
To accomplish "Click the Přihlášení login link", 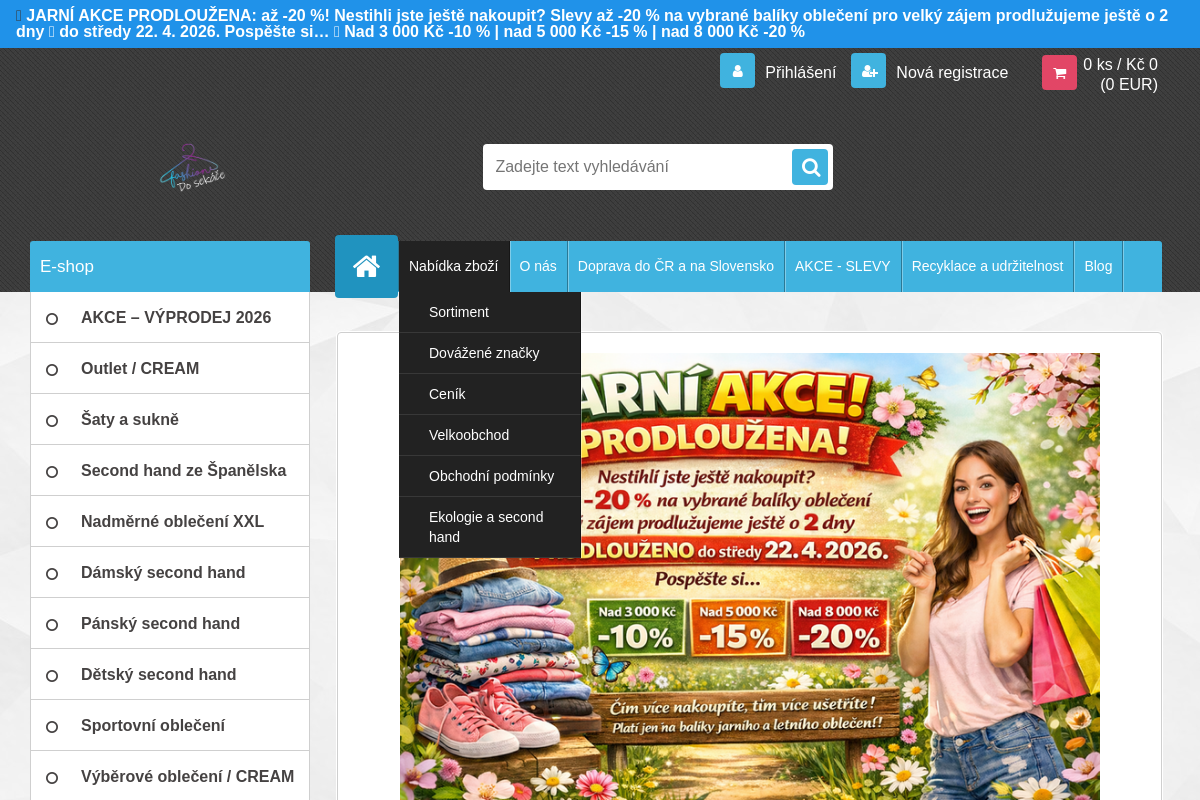I will (800, 72).
